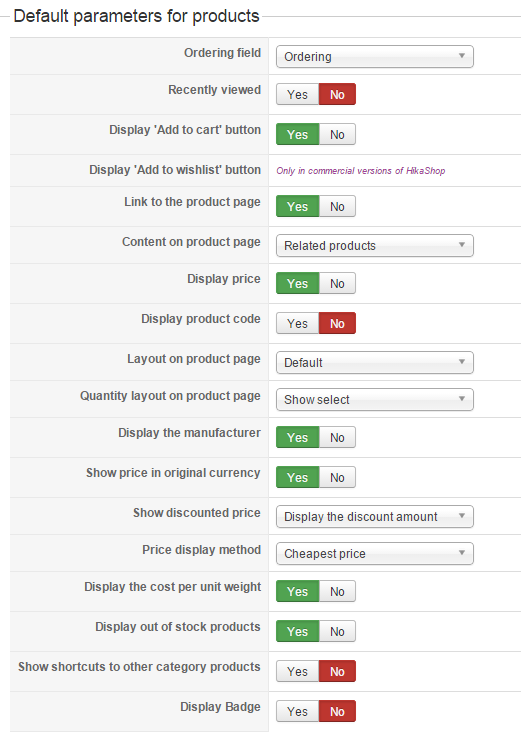521x735 pixels.
Task: Enable Display product code with Yes
Action: point(297,323)
